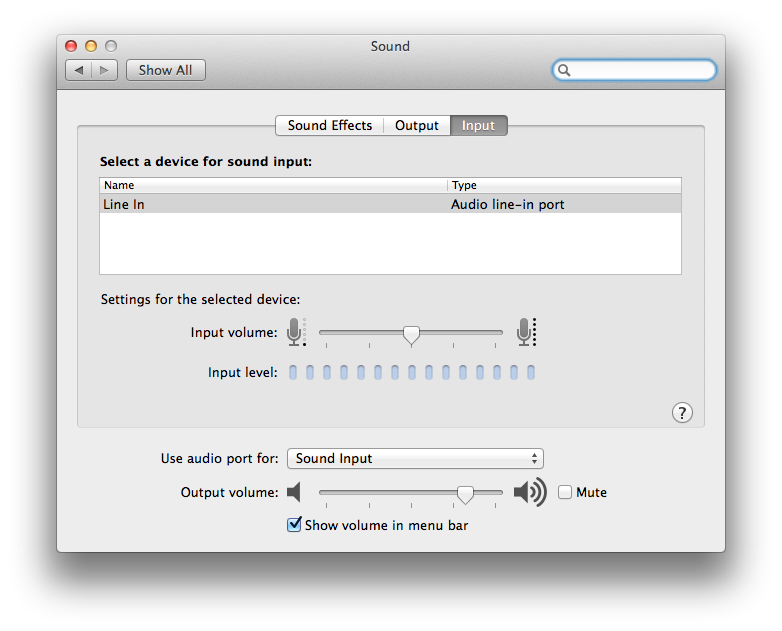Click the low input volume microphone icon
The width and height of the screenshot is (782, 631).
pos(296,332)
